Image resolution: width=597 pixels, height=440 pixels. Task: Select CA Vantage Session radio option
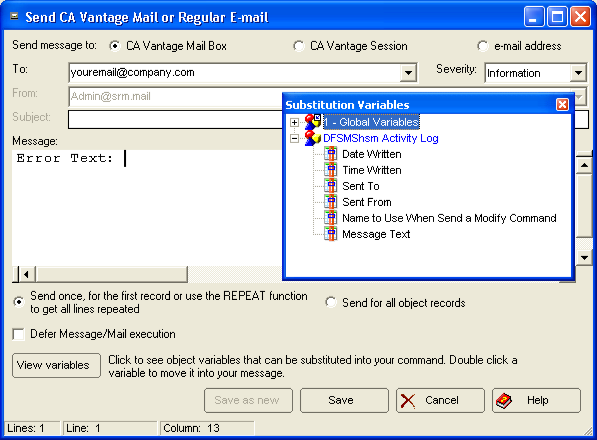(x=298, y=46)
